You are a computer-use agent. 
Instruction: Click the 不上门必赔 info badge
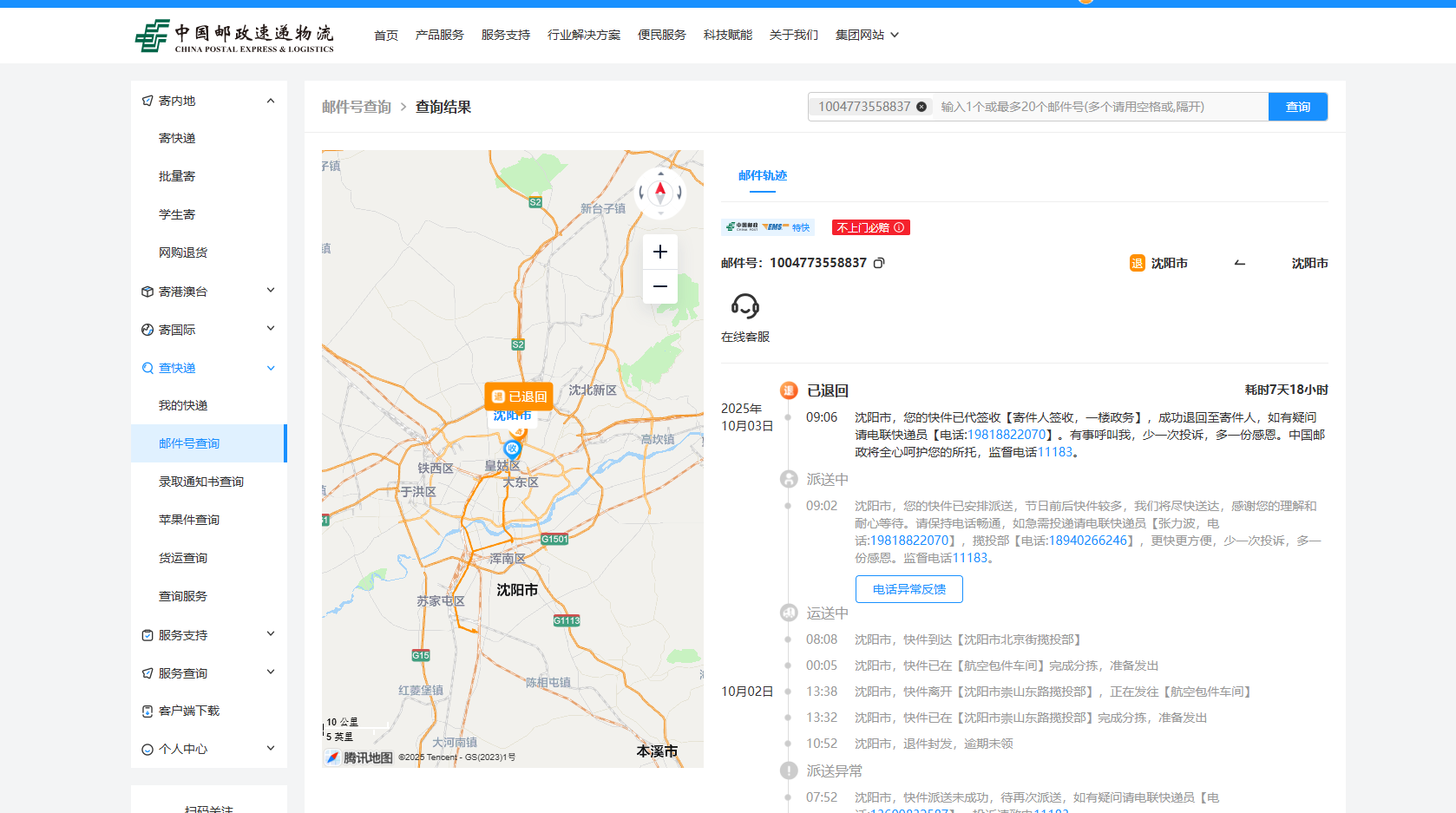(x=870, y=227)
